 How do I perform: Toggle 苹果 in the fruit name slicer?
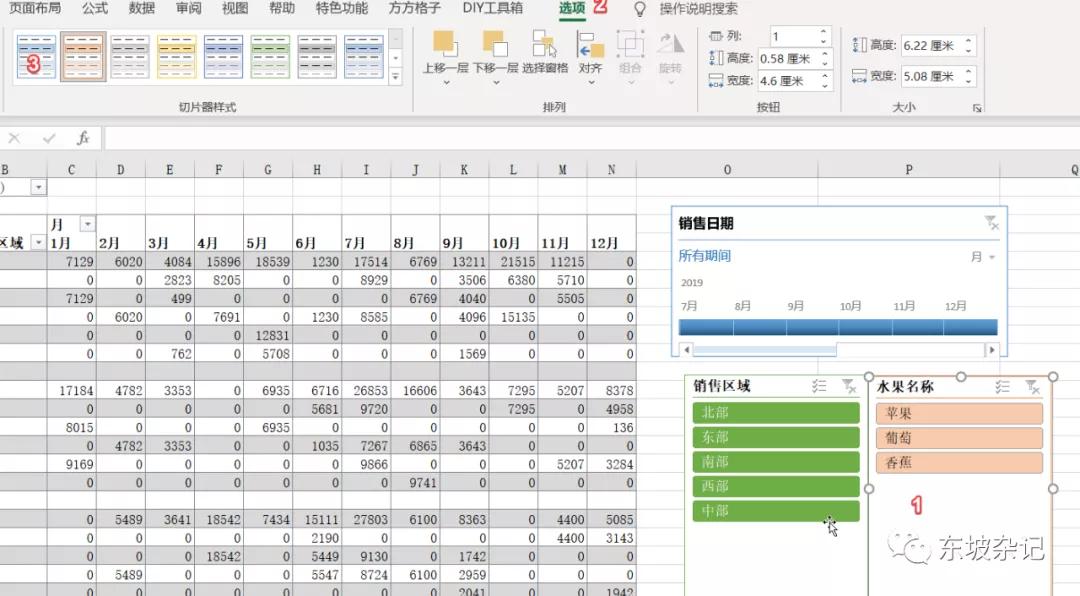click(958, 413)
